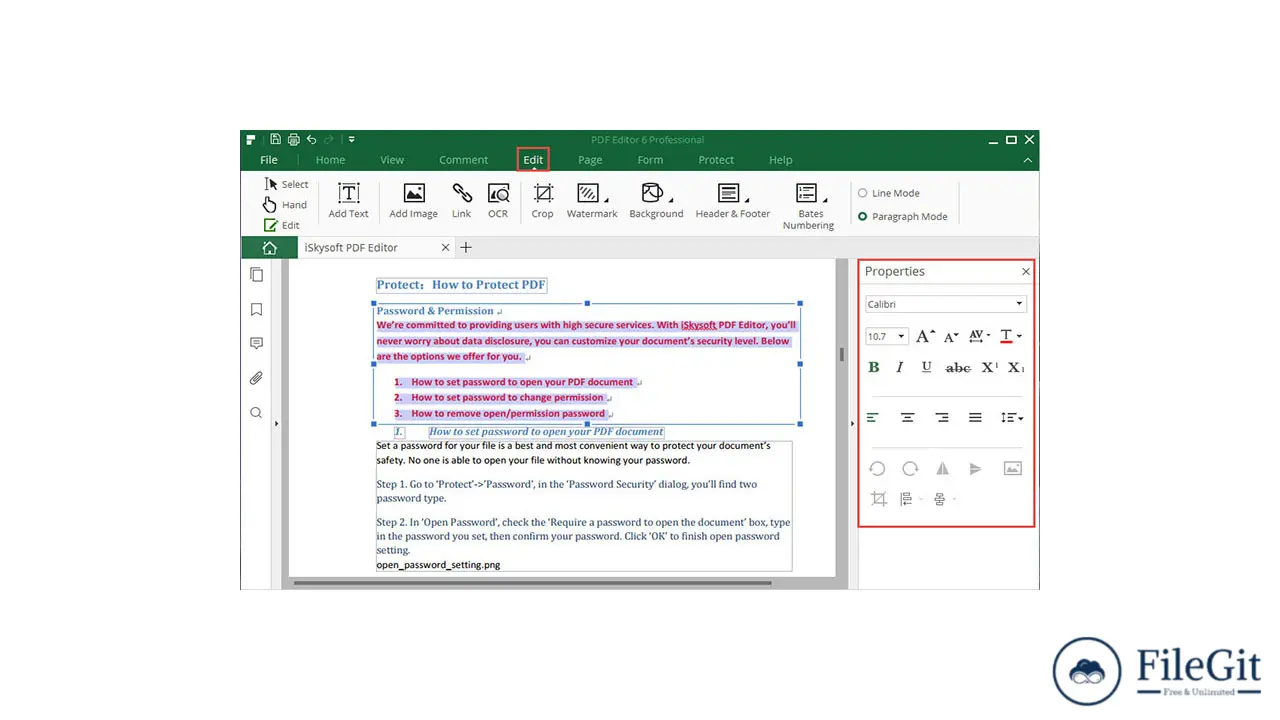Open the File menu
Viewport: 1280px width, 720px height.
[x=269, y=160]
